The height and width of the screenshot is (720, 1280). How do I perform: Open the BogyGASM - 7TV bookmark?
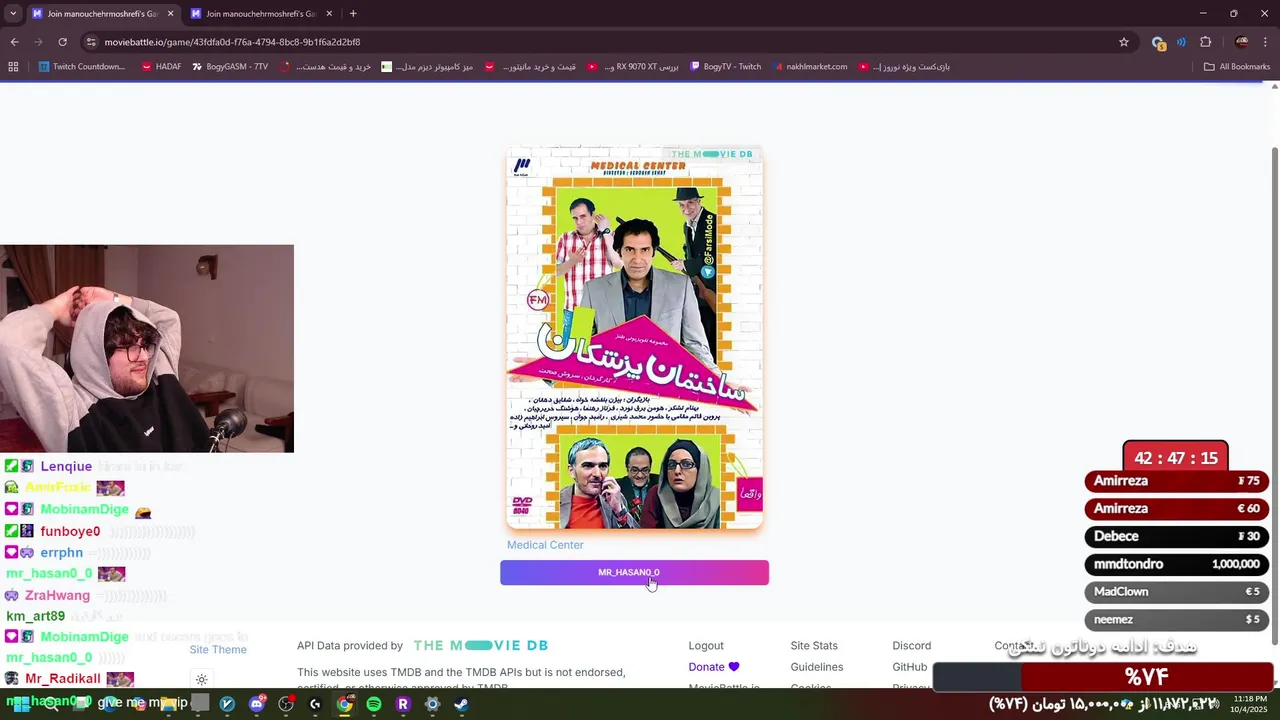[x=229, y=67]
